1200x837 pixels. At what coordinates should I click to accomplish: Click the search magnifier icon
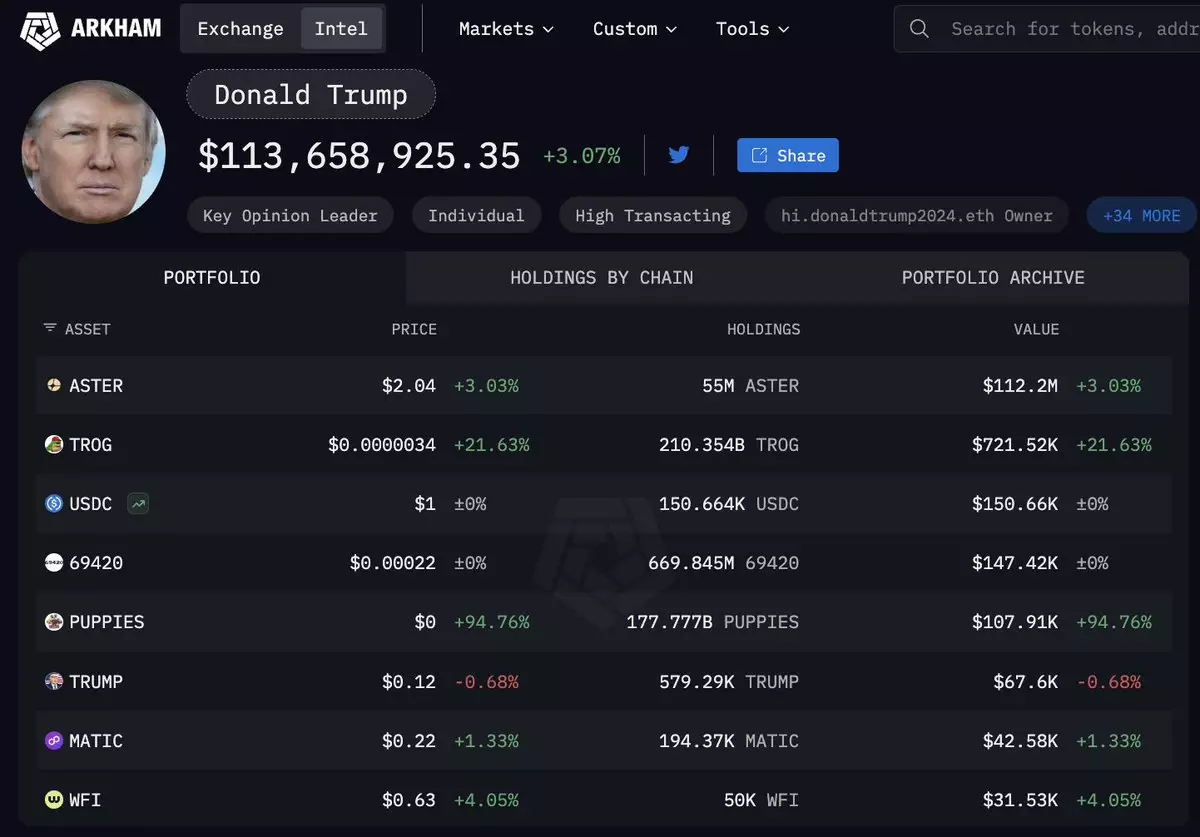tap(919, 28)
